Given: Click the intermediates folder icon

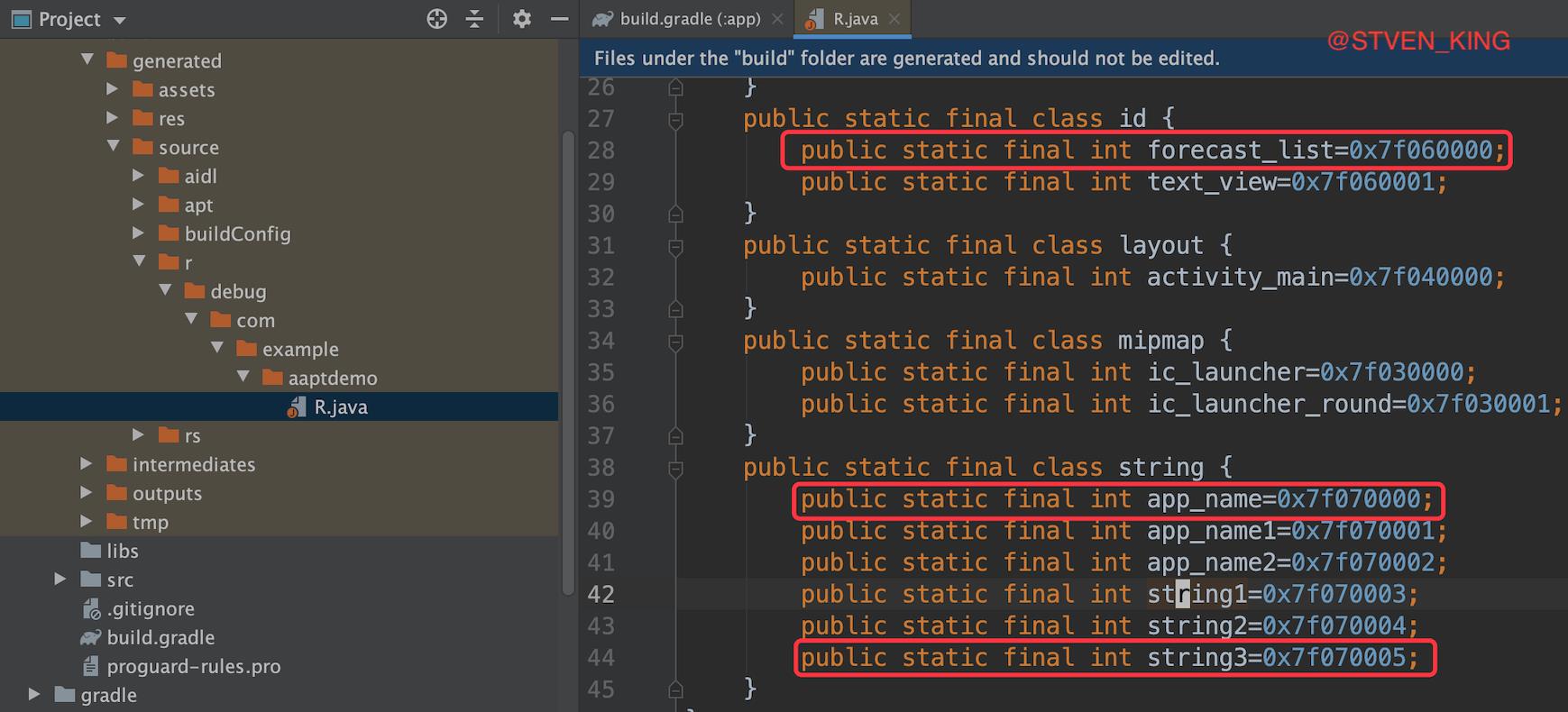Looking at the screenshot, I should point(116,464).
